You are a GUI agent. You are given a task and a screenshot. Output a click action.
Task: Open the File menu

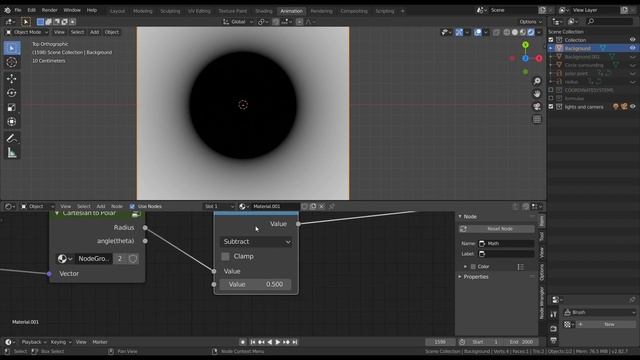(18, 10)
